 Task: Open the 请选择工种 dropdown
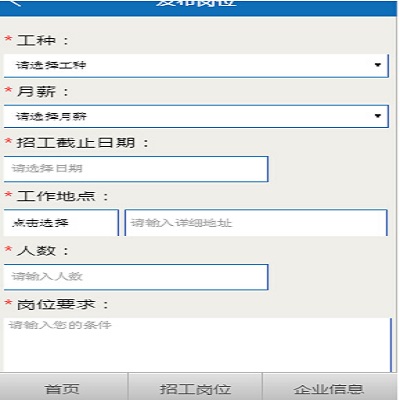tap(196, 65)
